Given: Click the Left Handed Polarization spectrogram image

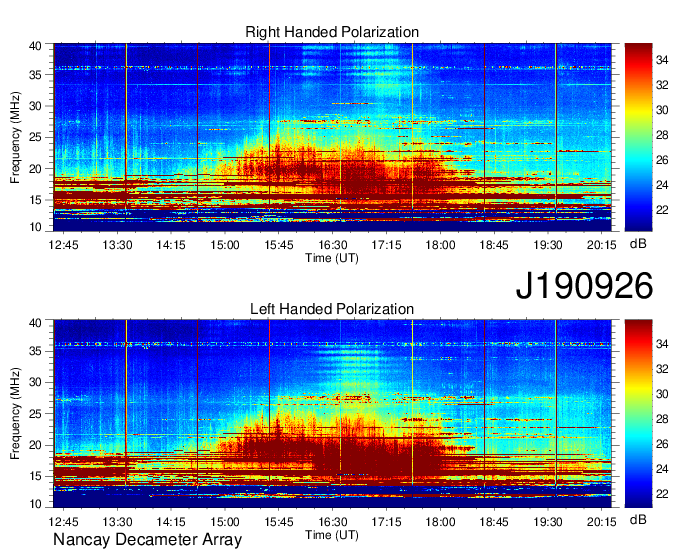Looking at the screenshot, I should click(332, 414).
